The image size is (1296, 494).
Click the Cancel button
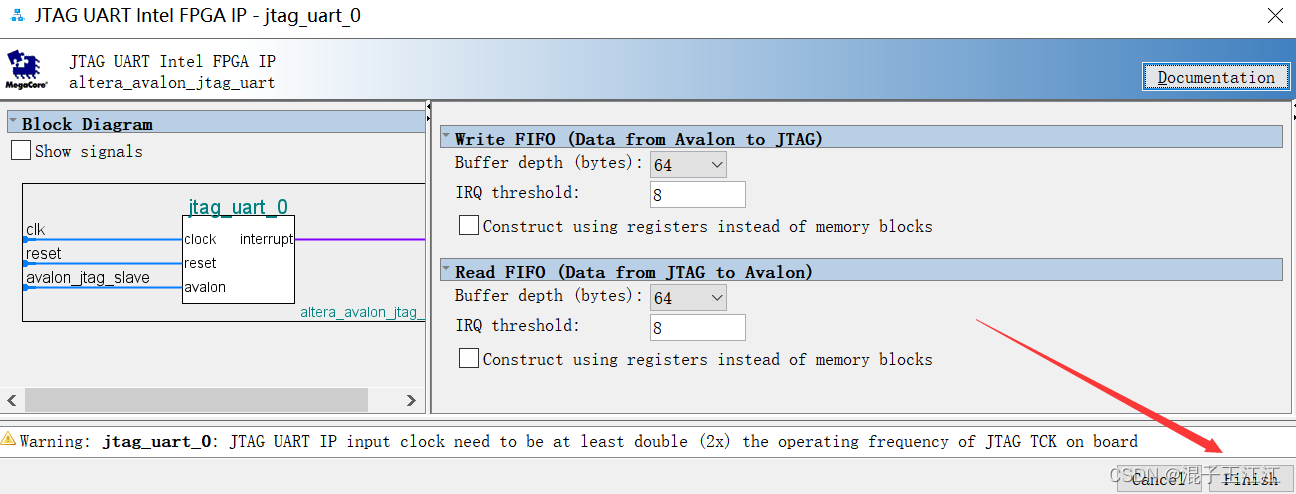point(1159,479)
